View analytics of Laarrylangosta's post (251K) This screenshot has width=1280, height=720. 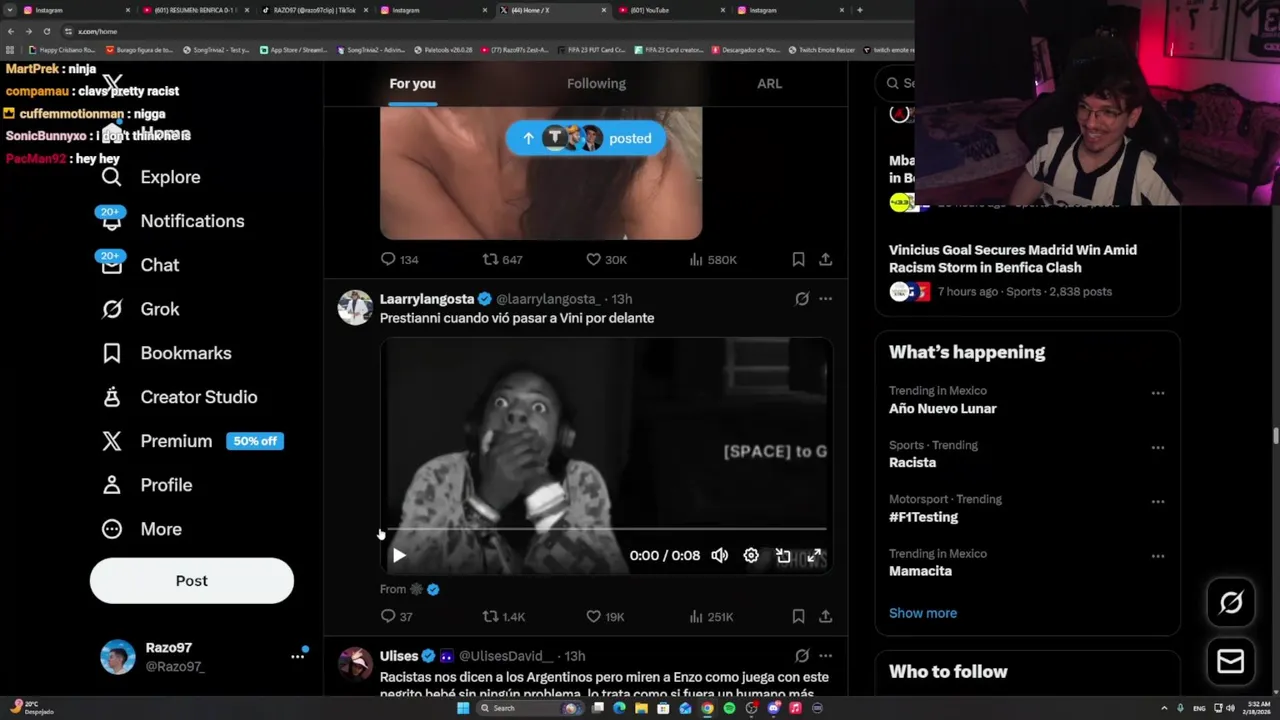[711, 617]
